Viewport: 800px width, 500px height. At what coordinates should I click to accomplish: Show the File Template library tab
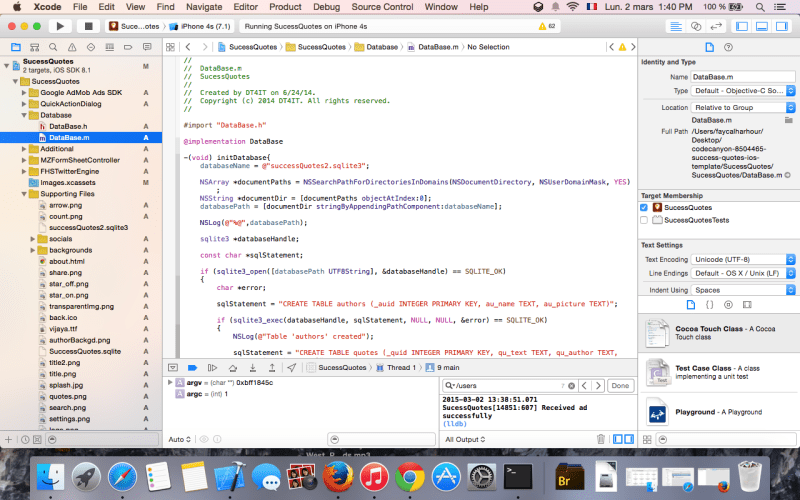(690, 305)
